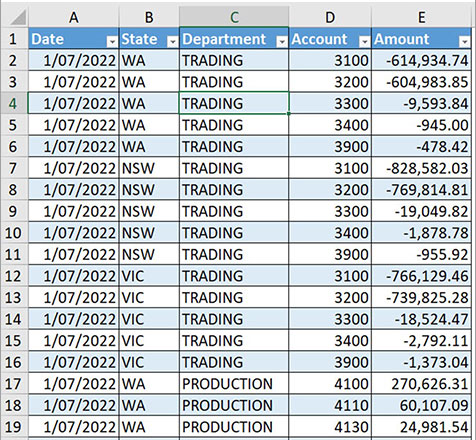This screenshot has width=476, height=440.
Task: Select the cell with -828,582.03
Action: pos(421,168)
